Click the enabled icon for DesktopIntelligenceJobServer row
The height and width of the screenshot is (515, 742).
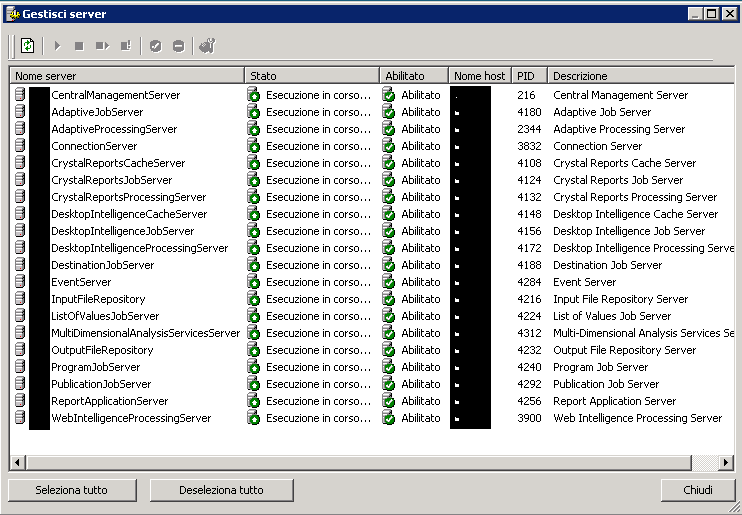tap(389, 231)
